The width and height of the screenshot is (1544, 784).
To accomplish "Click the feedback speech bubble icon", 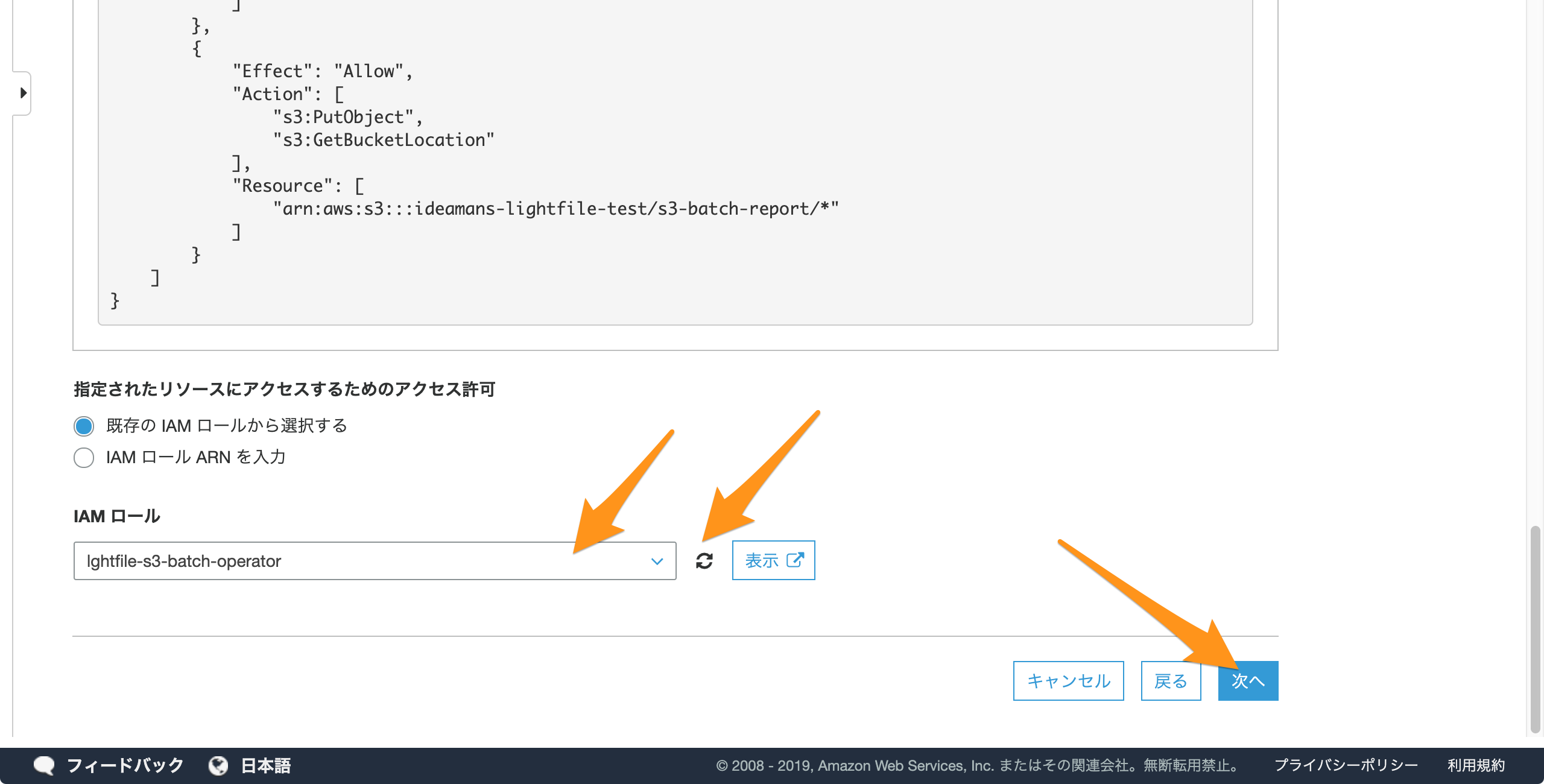I will (x=44, y=765).
